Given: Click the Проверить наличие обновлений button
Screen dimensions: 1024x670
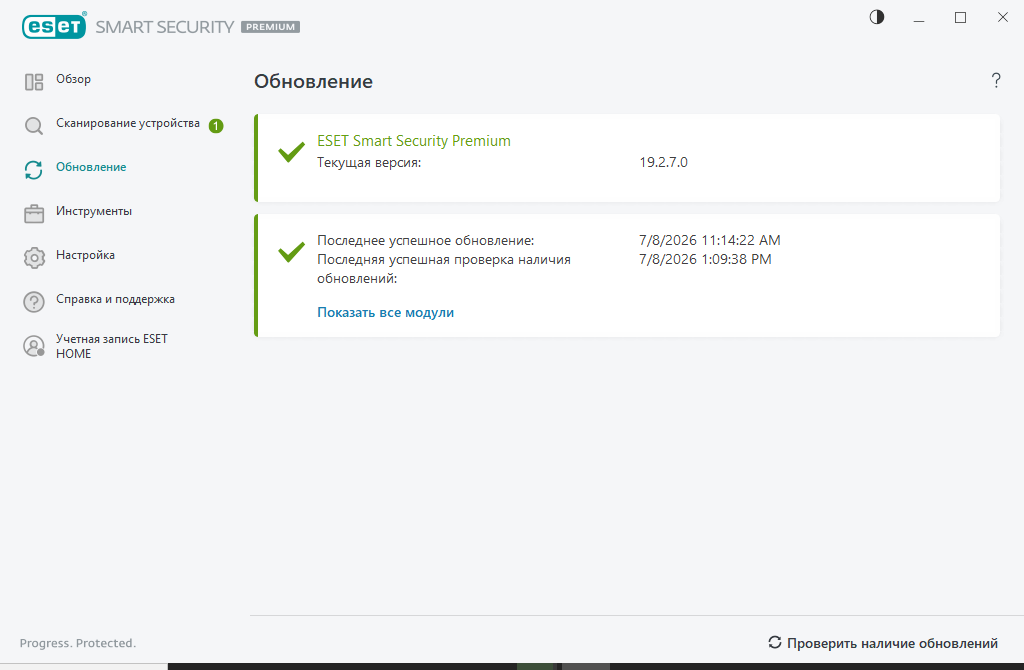Looking at the screenshot, I should point(883,643).
